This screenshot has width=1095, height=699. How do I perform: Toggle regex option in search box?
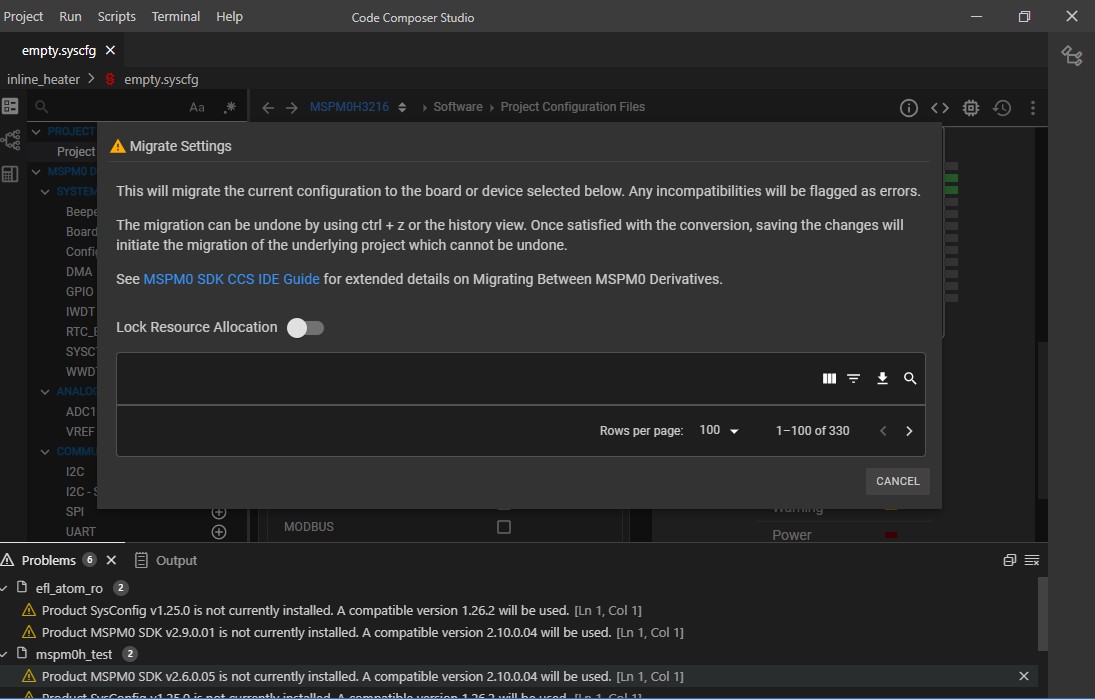pos(230,107)
